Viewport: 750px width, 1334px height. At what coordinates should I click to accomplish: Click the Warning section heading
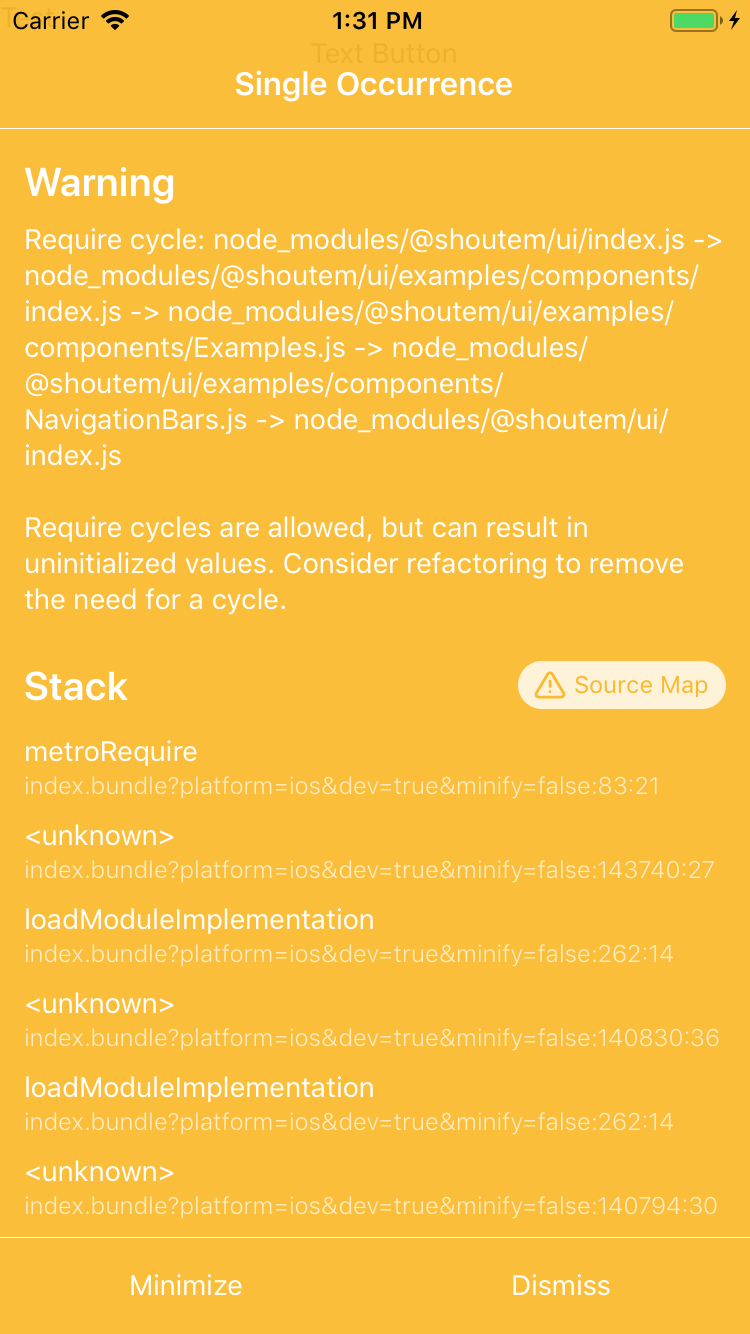(100, 183)
